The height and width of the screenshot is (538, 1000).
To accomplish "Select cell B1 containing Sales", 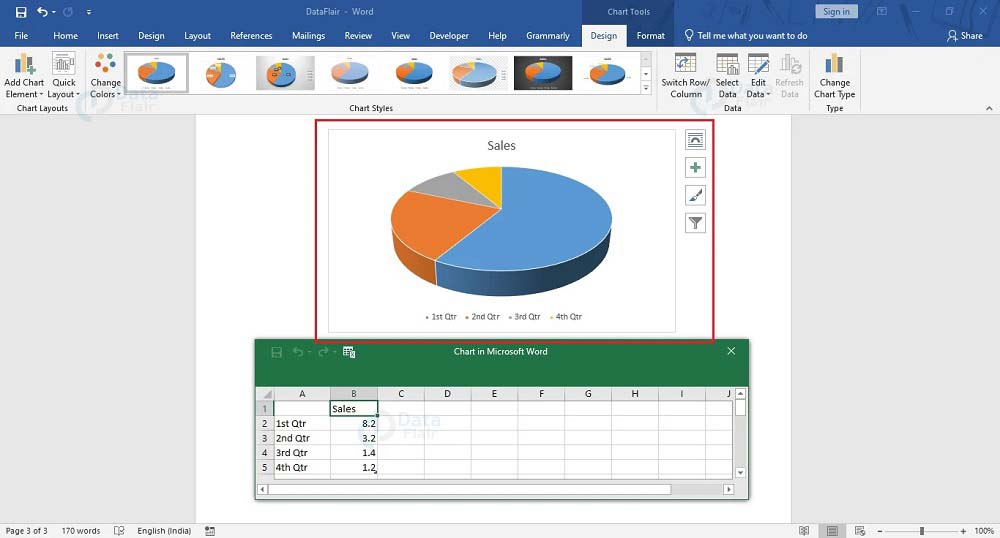I will coord(354,409).
